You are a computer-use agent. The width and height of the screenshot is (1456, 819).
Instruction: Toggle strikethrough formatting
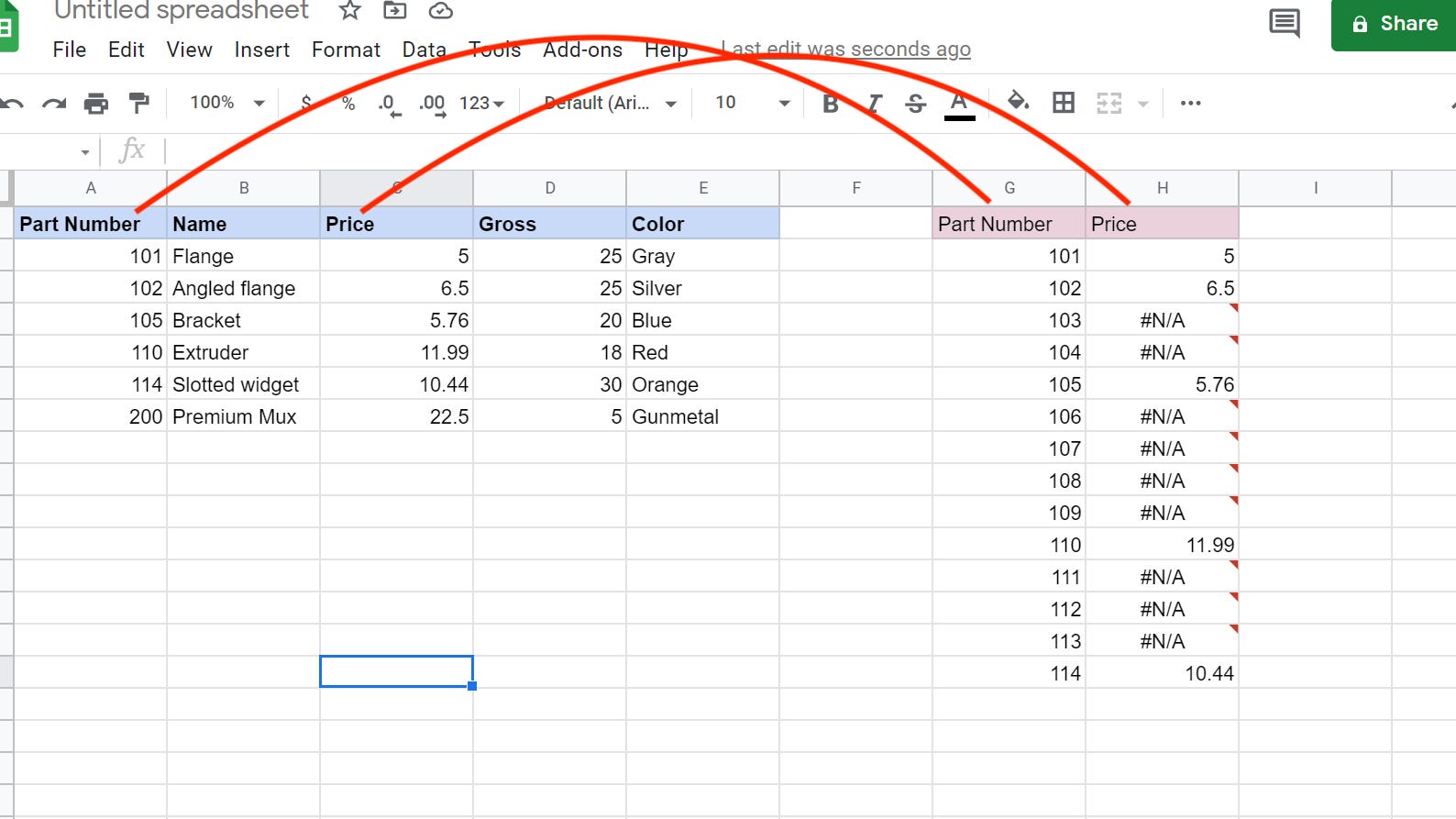(x=915, y=103)
